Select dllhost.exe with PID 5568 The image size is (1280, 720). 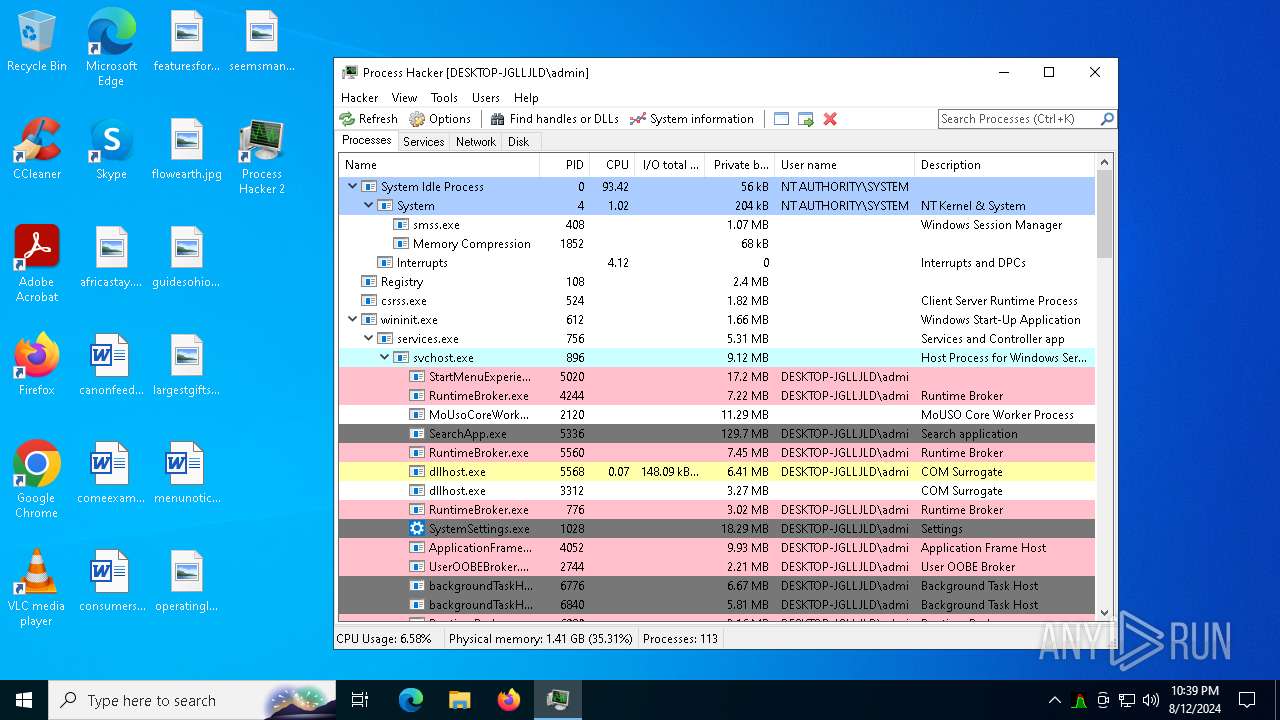tap(717, 472)
